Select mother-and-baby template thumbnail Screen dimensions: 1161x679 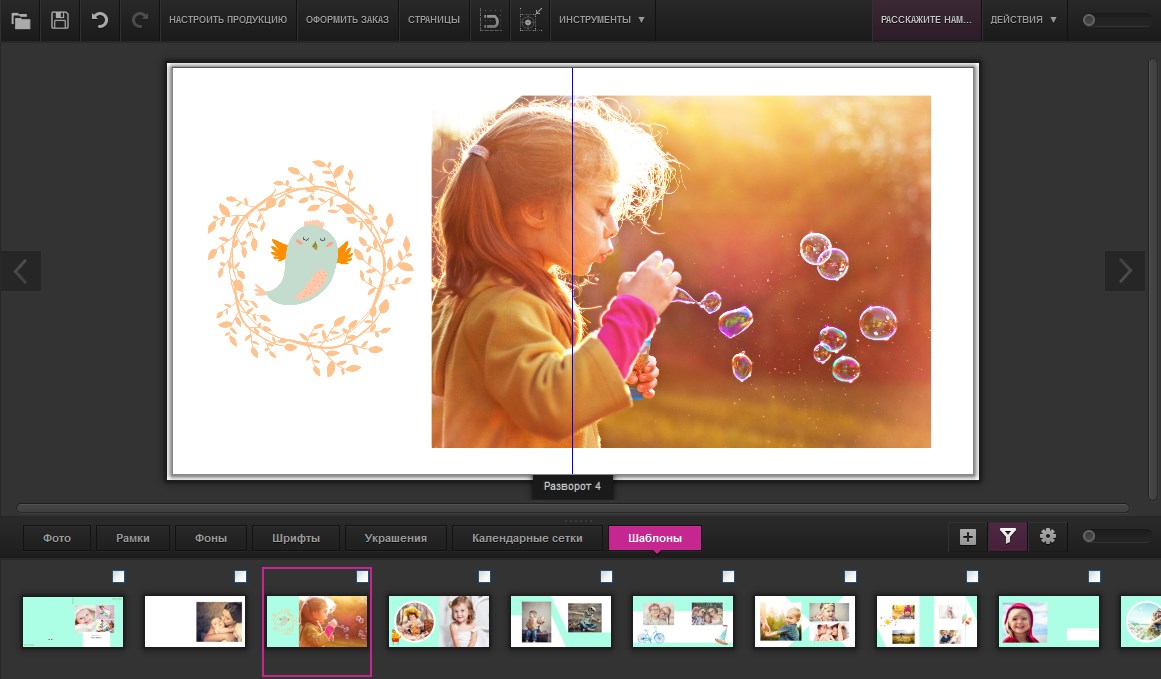[195, 621]
